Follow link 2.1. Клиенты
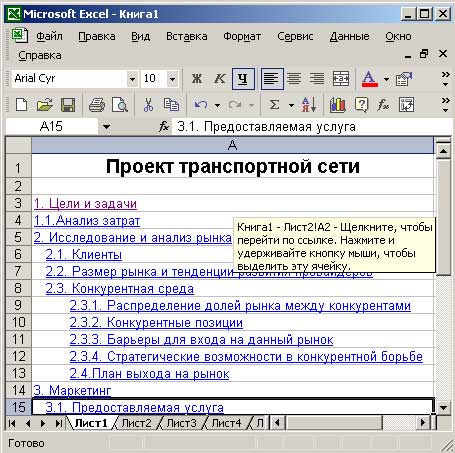 point(84,254)
